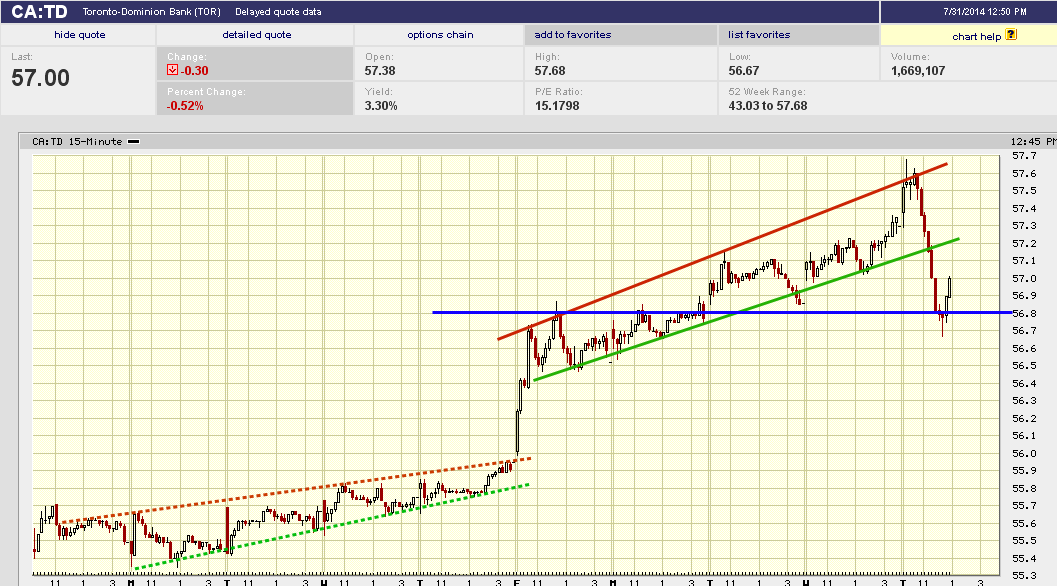Open the options chain link
The image size is (1057, 586).
pos(440,34)
